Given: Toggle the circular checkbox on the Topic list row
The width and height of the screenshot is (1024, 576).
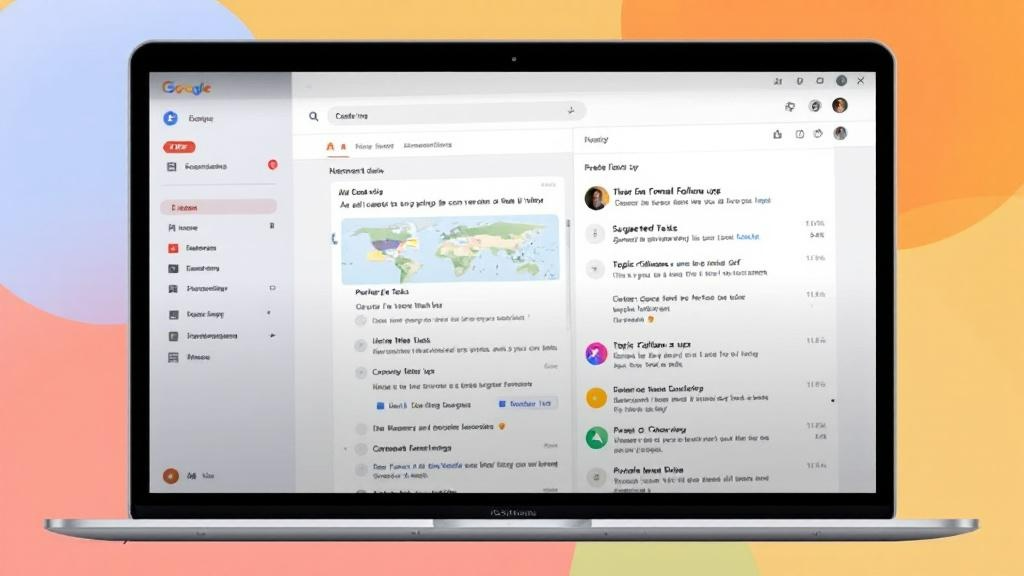Looking at the screenshot, I should pyautogui.click(x=595, y=268).
